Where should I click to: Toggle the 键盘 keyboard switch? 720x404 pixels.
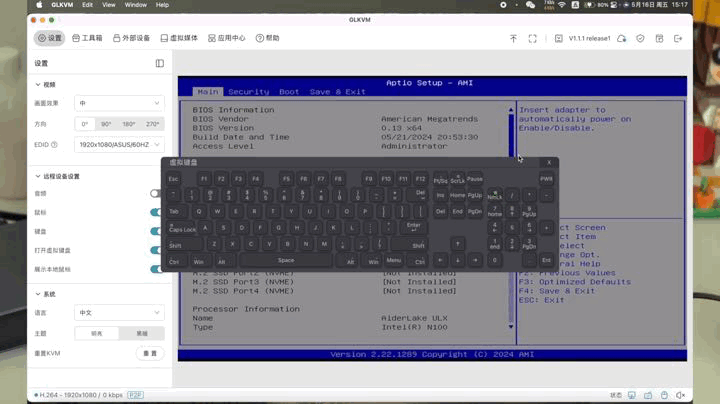click(x=156, y=231)
